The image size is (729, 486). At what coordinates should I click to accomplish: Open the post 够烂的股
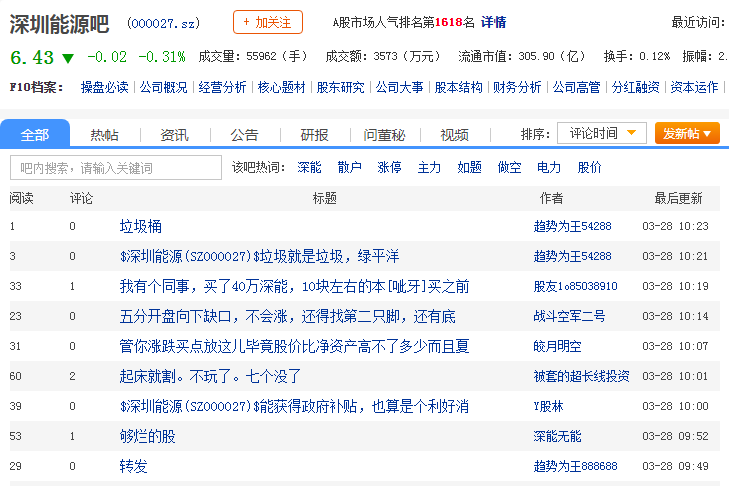point(147,436)
